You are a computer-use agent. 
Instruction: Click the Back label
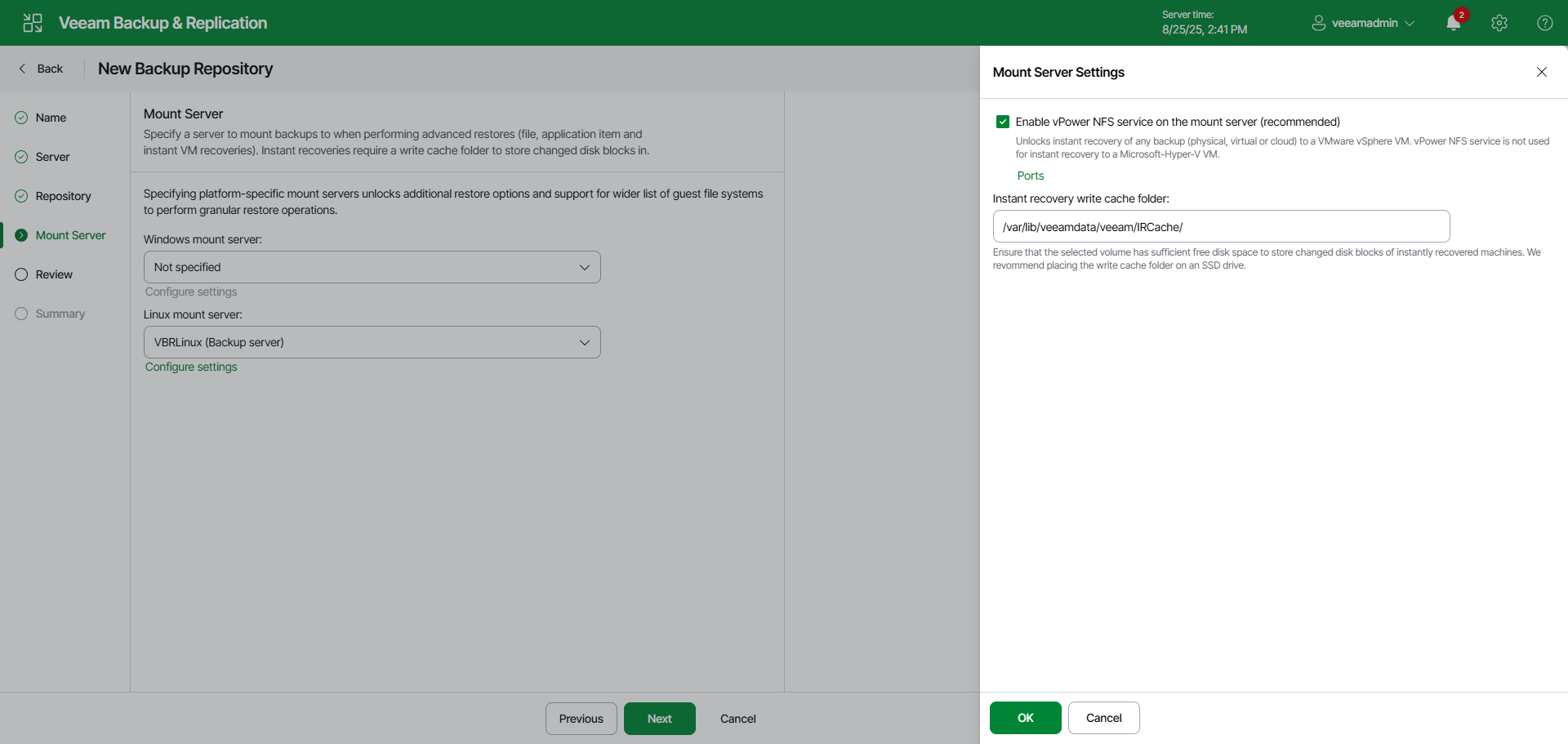50,69
